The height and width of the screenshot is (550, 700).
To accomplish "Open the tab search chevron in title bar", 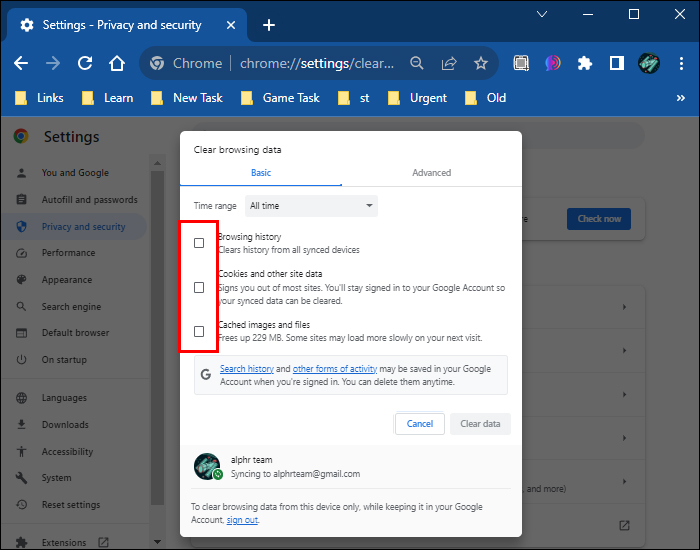I will [542, 14].
